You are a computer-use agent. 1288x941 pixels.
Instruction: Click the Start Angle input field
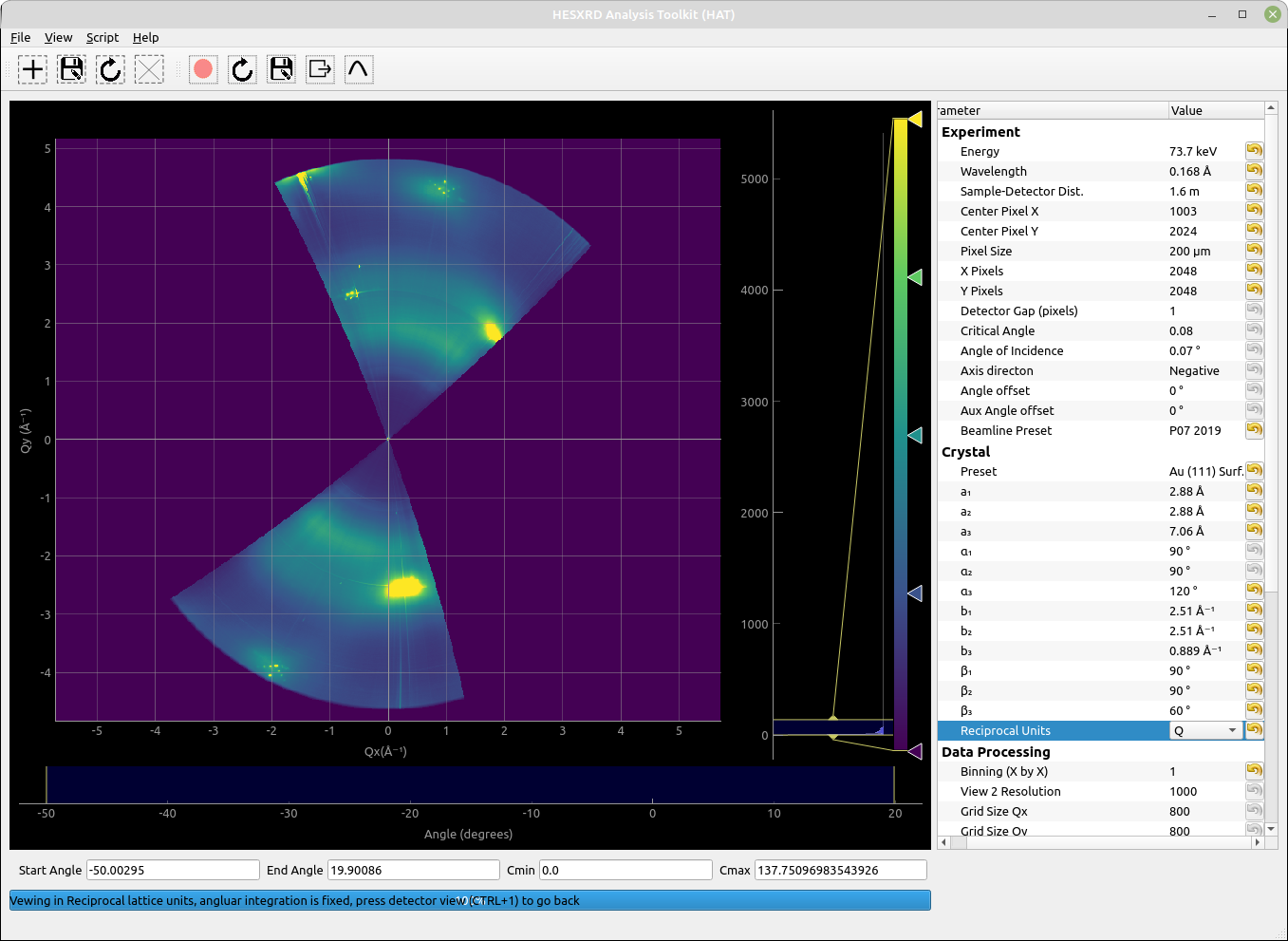coord(173,870)
